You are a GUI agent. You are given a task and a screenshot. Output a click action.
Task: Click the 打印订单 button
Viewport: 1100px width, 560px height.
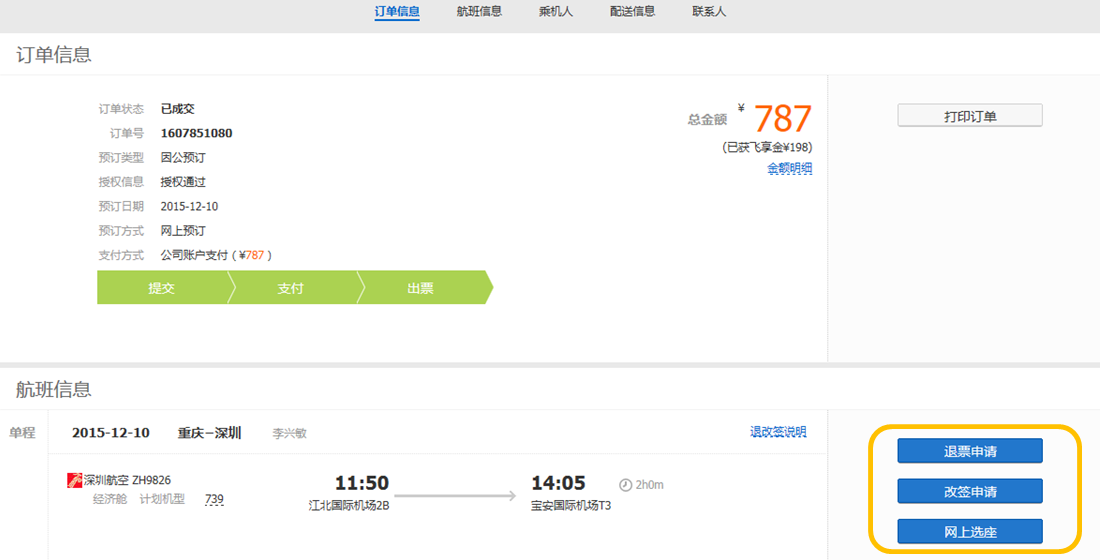click(x=970, y=116)
